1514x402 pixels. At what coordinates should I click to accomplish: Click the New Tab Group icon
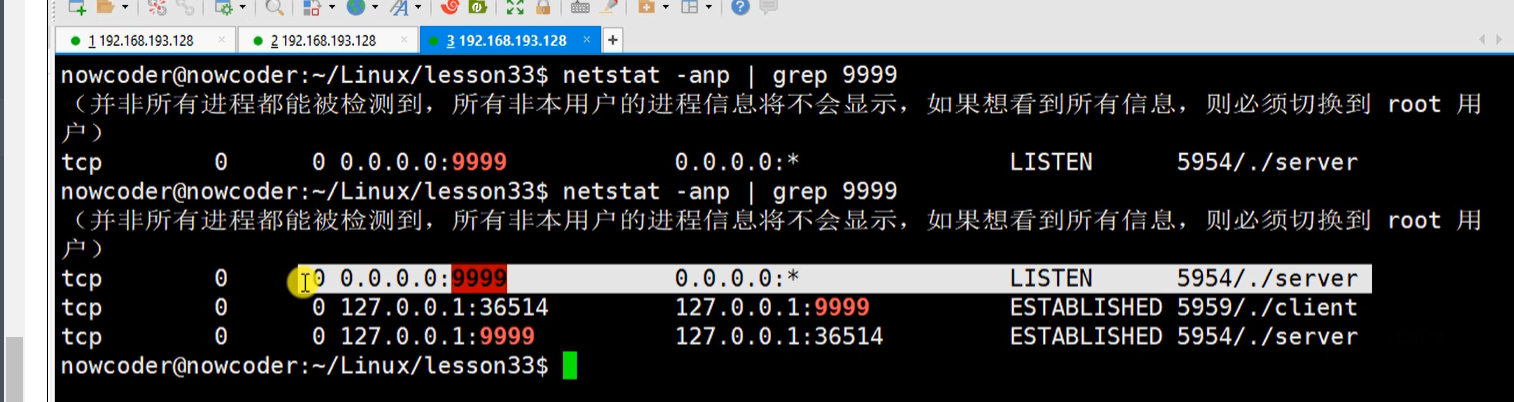(x=646, y=7)
